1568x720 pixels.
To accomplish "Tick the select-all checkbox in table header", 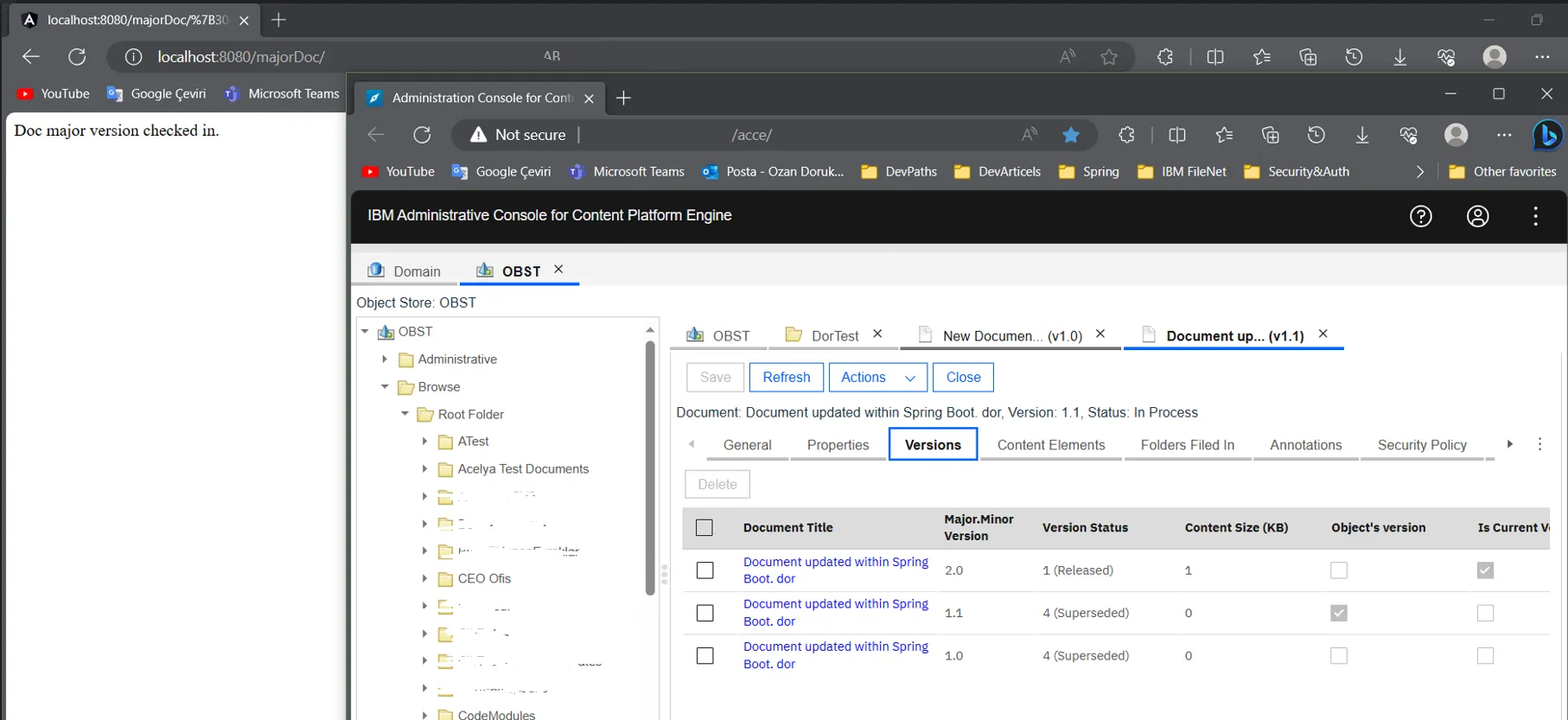I will (704, 527).
